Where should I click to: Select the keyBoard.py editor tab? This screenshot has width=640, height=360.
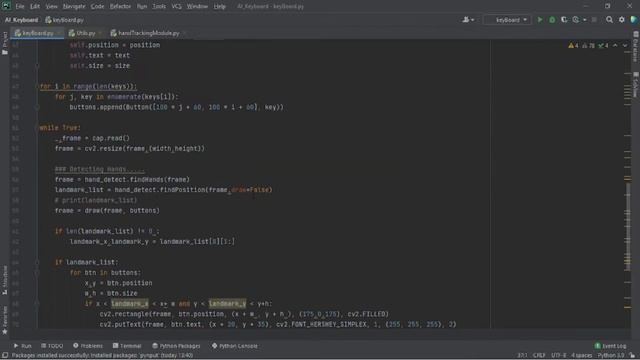click(x=38, y=33)
